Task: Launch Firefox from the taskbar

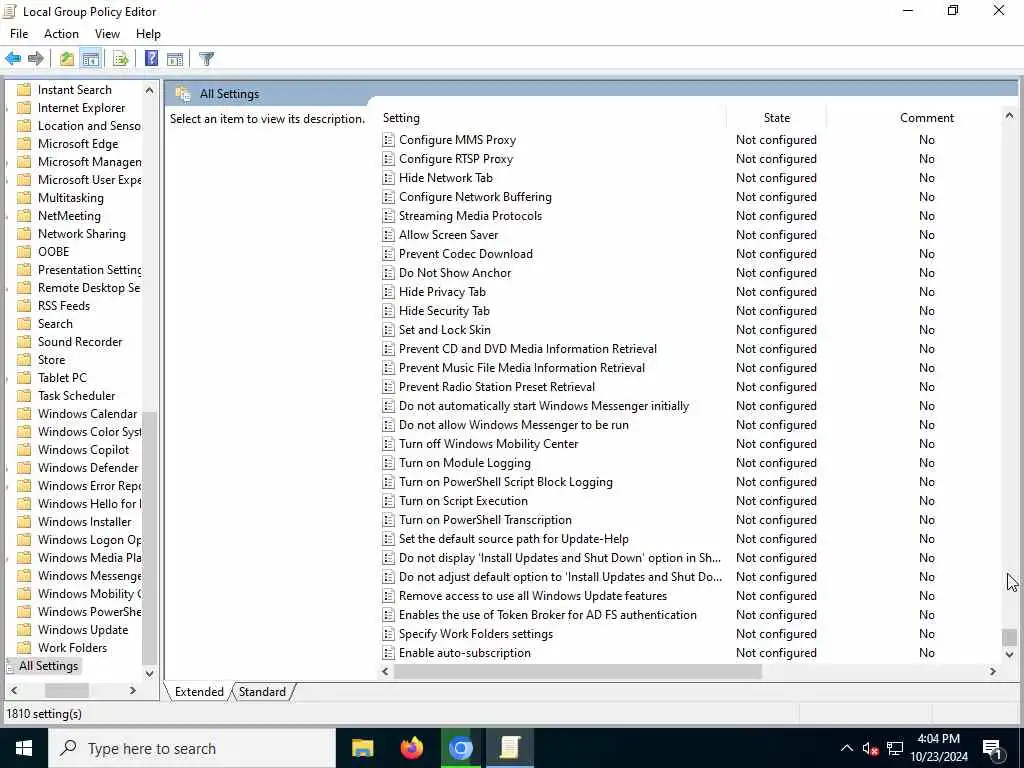Action: click(411, 748)
